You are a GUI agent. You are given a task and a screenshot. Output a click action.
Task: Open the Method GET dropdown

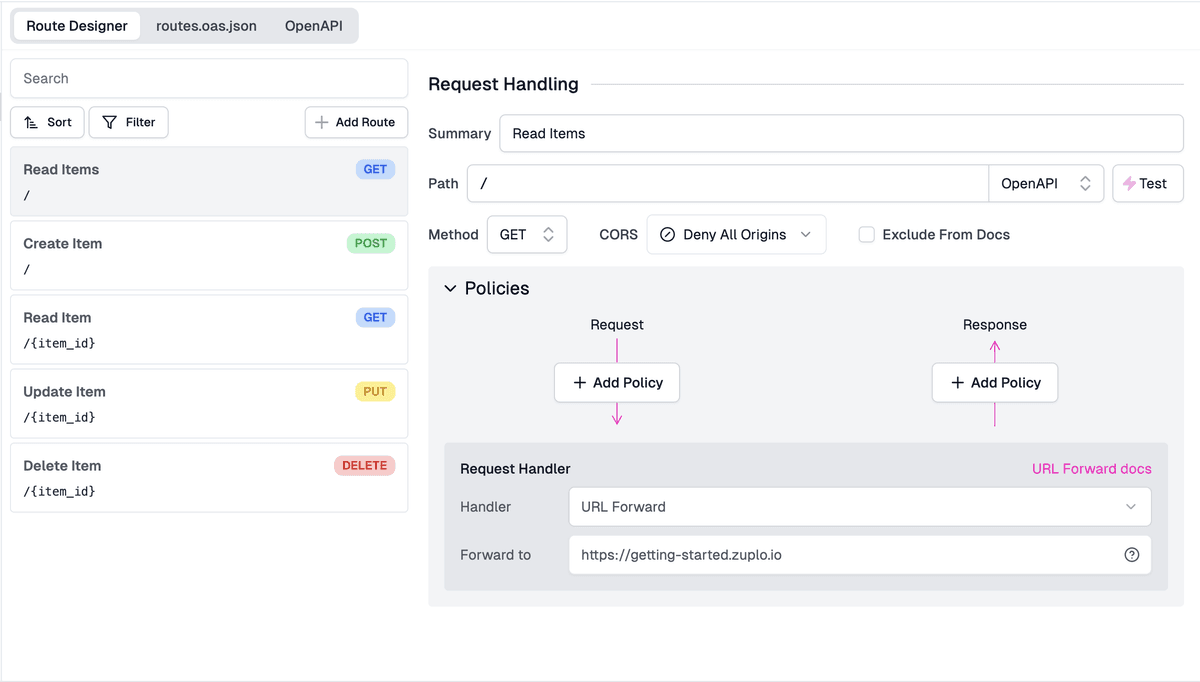coord(527,235)
